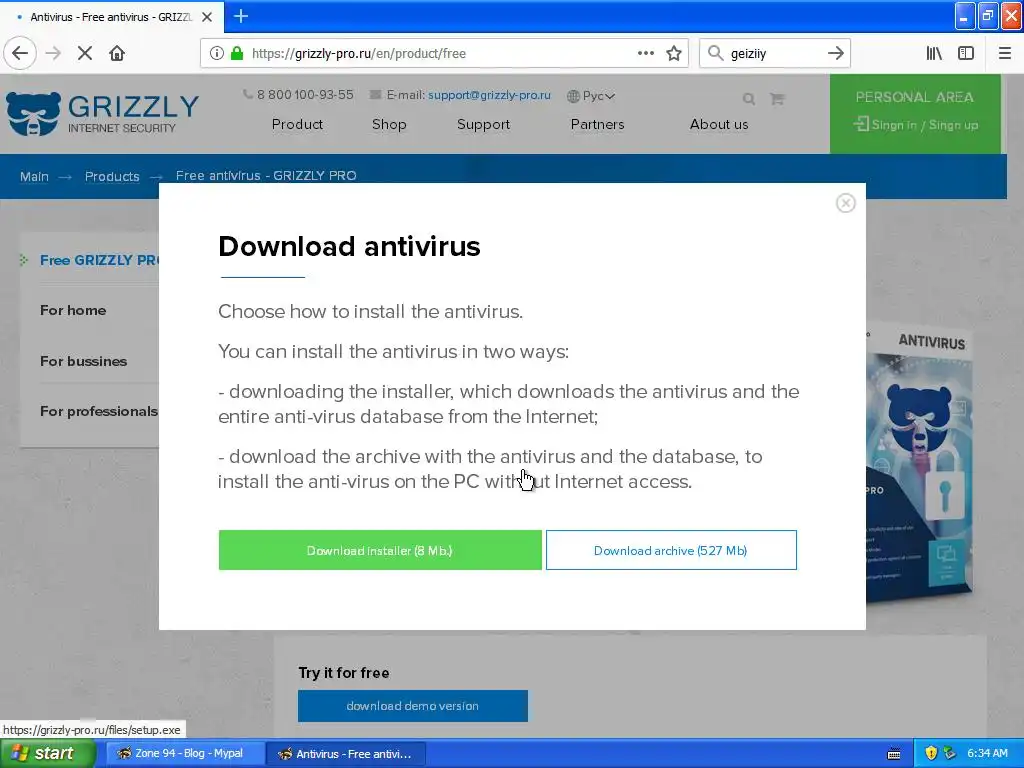Open the Shop menu

point(389,124)
